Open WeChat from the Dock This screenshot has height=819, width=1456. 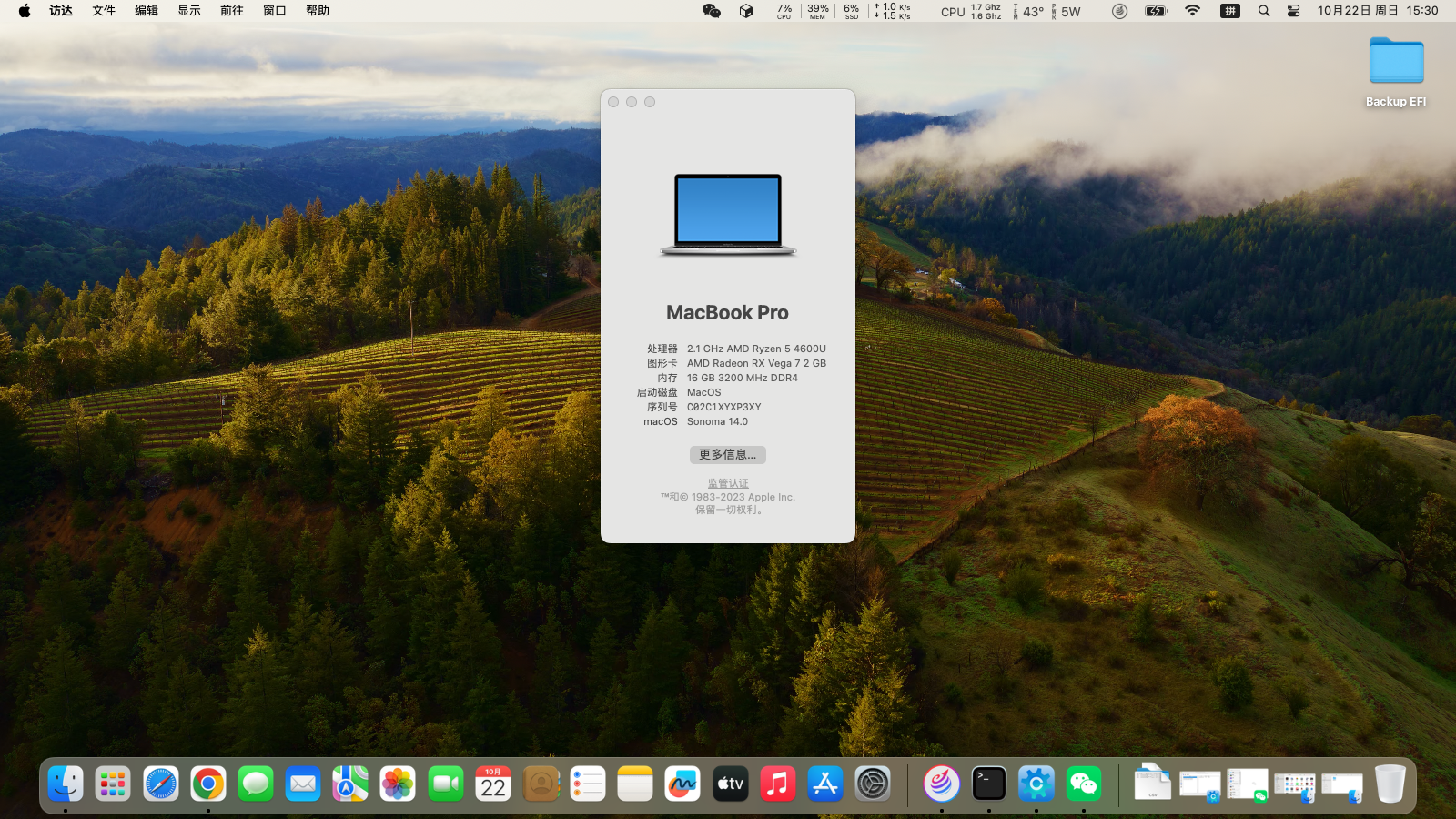coord(1084,784)
